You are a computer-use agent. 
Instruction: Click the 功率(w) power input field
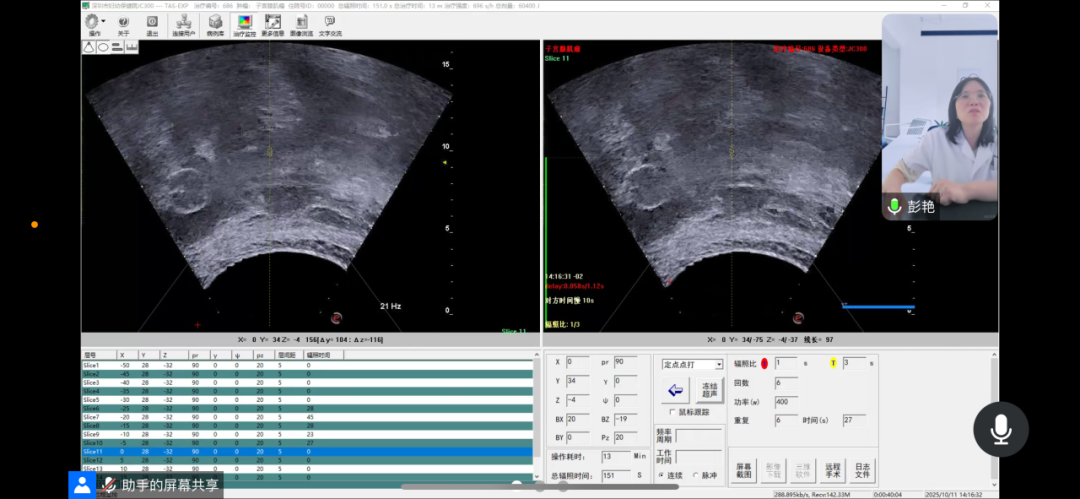786,401
